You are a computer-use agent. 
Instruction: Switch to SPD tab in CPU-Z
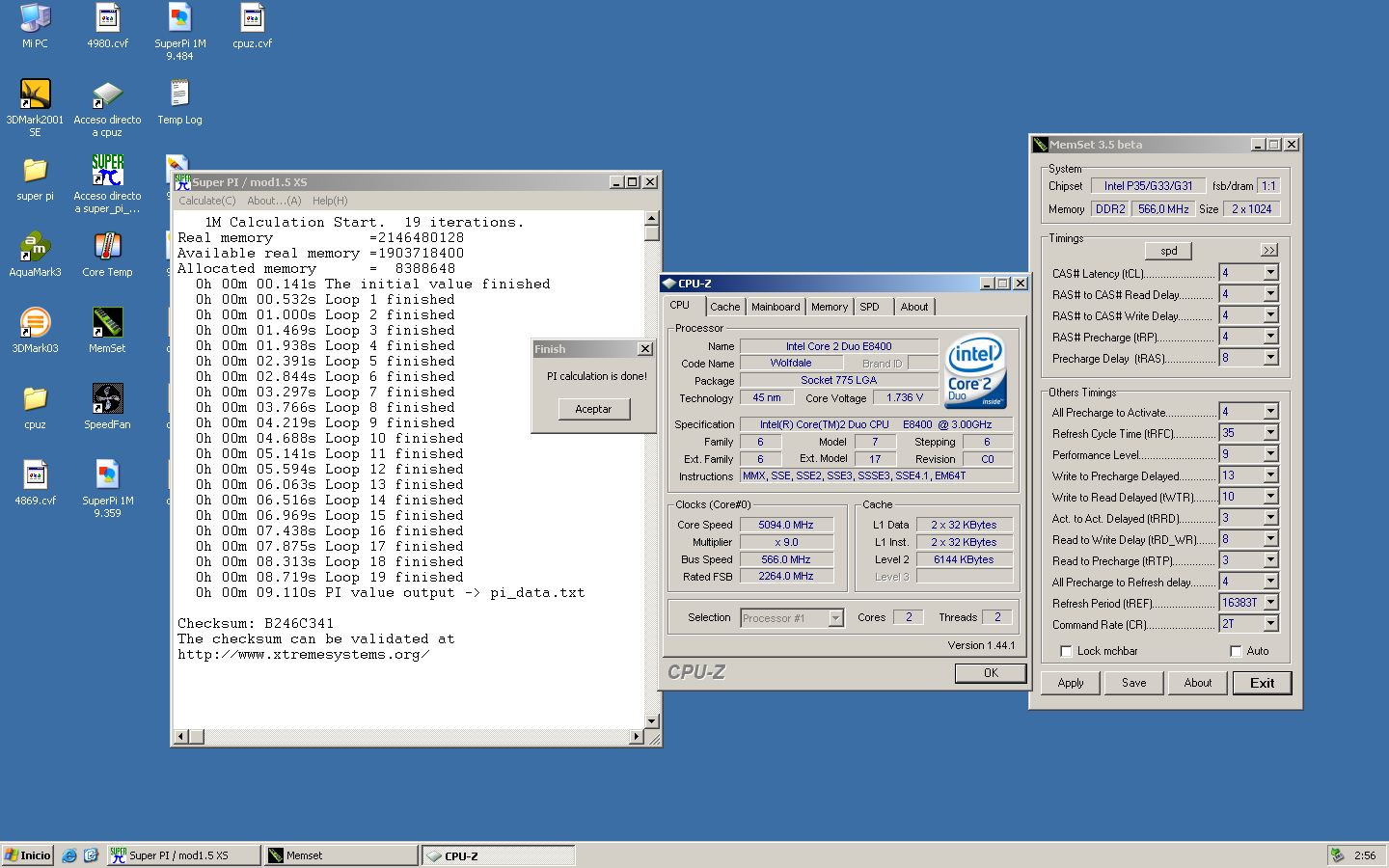coord(870,307)
